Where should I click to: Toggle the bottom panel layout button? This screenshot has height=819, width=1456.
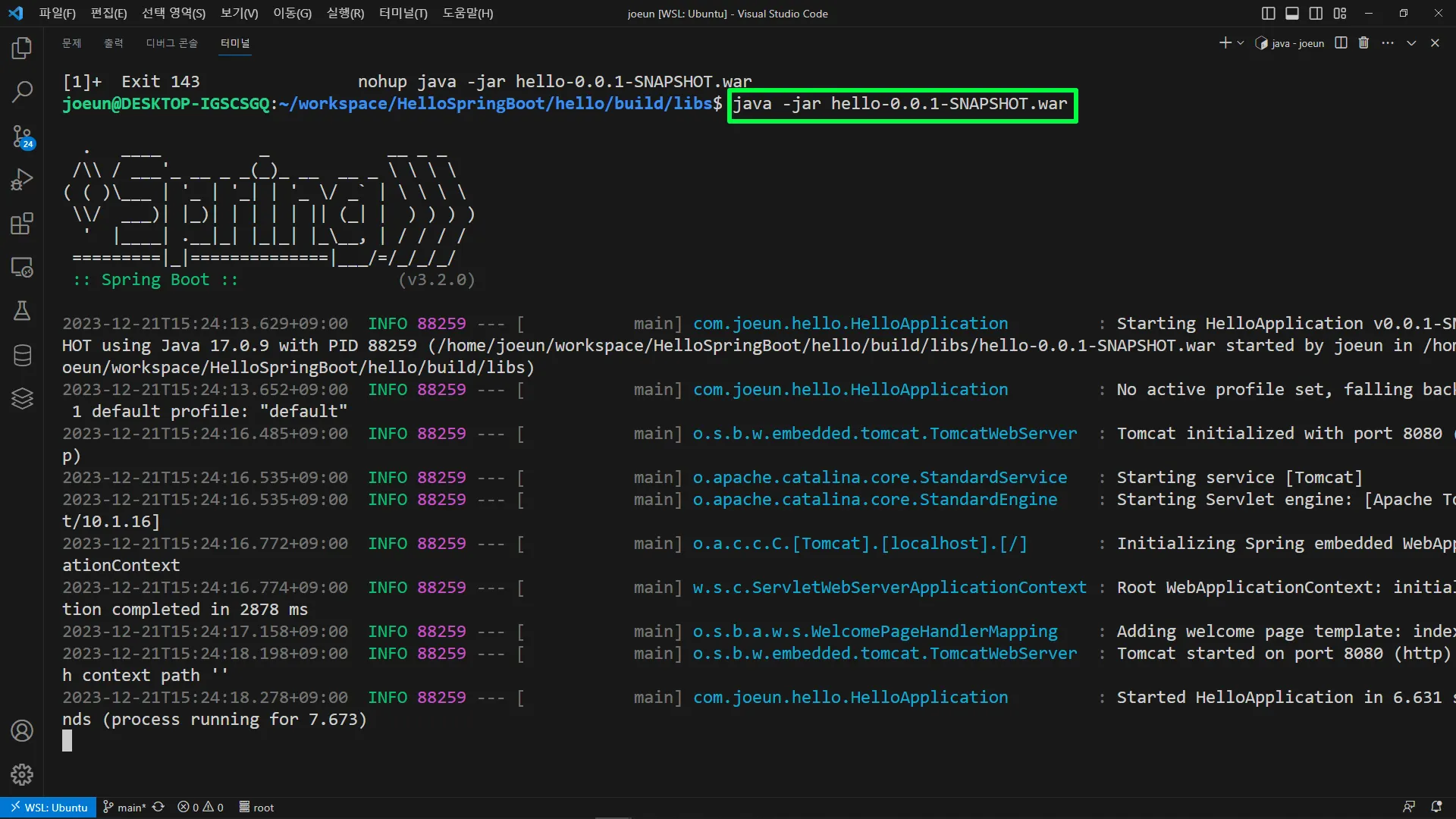point(1292,14)
